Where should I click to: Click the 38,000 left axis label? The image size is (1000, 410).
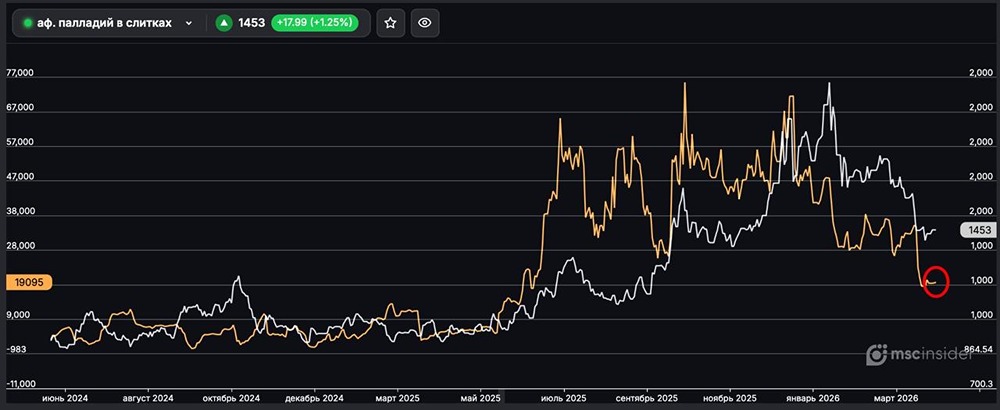20,211
